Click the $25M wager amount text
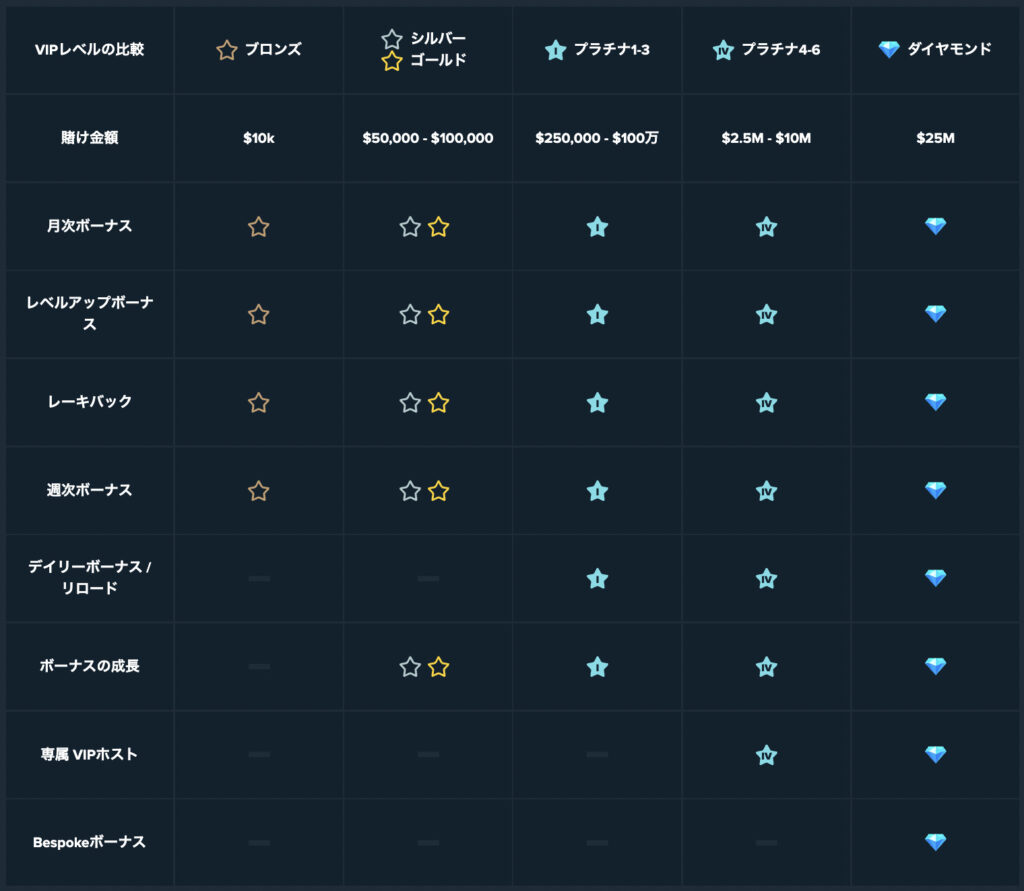 point(934,138)
